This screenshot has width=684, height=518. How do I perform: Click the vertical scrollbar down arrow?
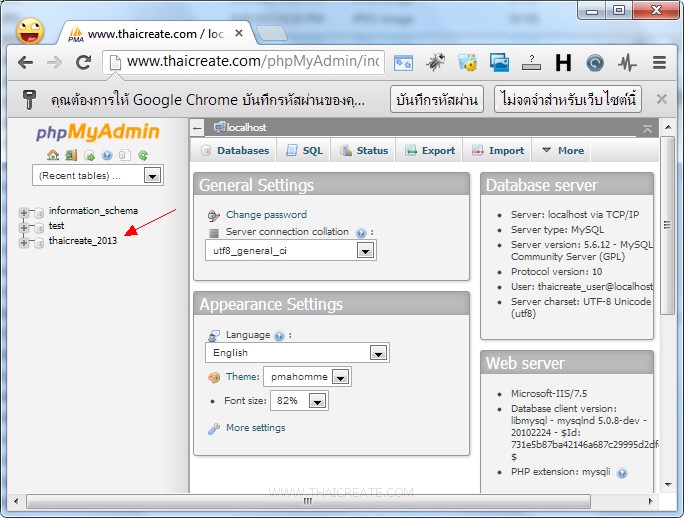tap(667, 485)
